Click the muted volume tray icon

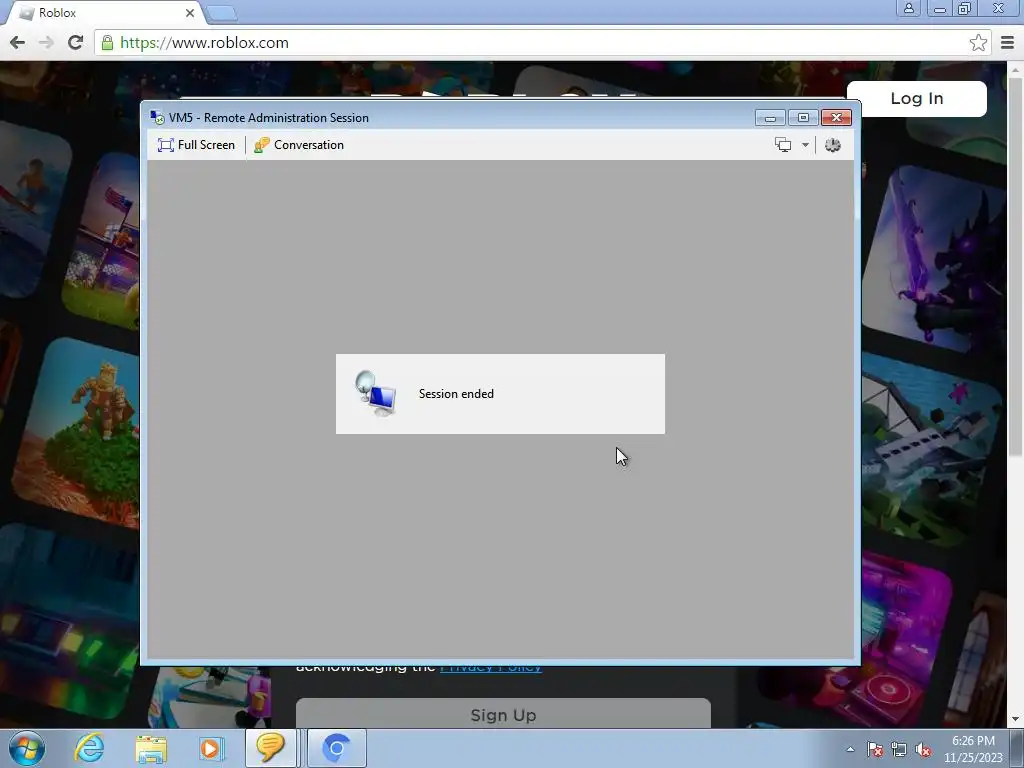click(923, 749)
